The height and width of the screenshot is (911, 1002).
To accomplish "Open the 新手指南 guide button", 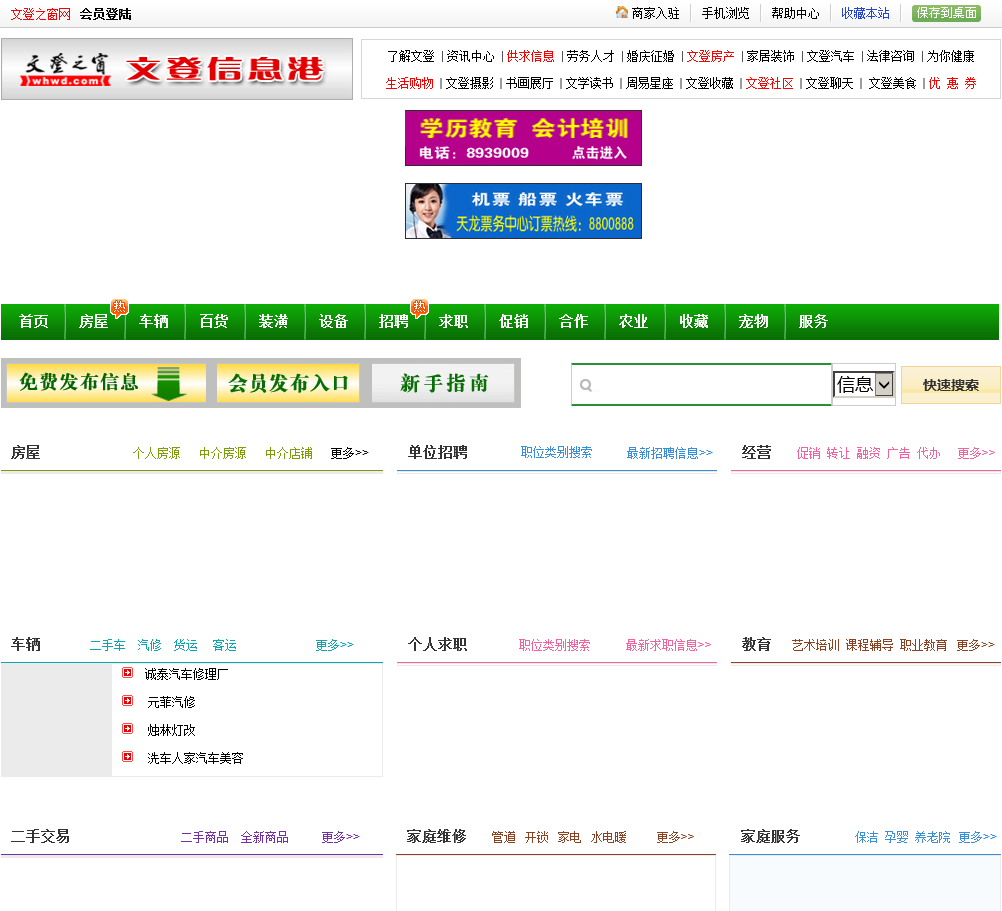I will click(443, 383).
